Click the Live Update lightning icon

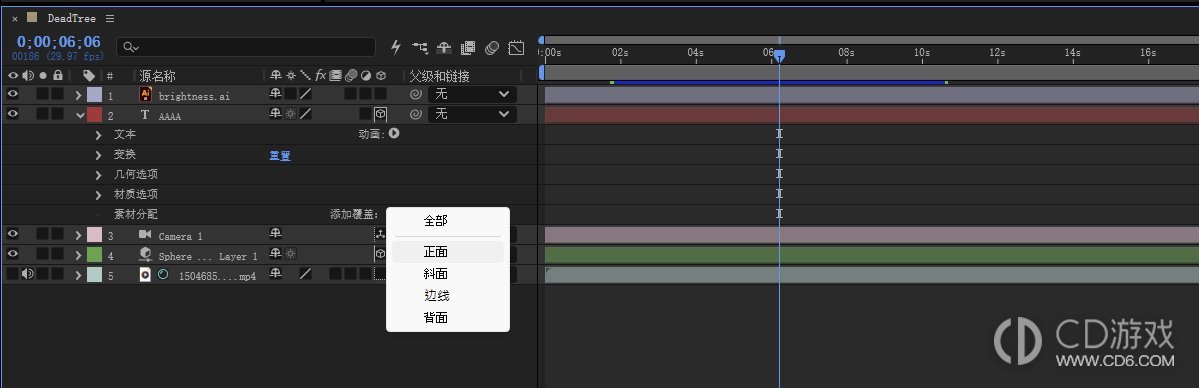tap(395, 47)
